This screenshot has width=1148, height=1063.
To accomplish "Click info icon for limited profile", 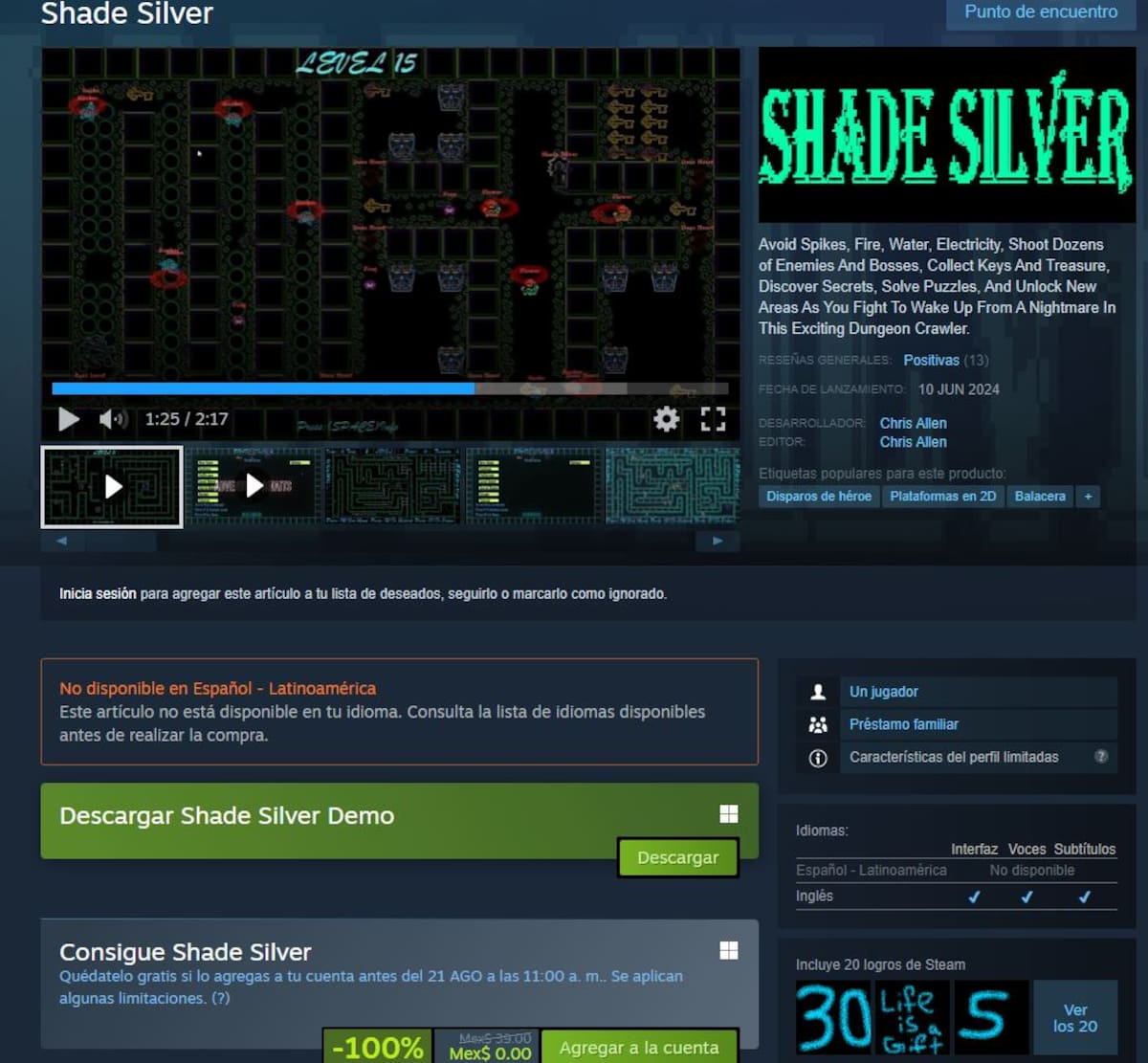I will (818, 758).
